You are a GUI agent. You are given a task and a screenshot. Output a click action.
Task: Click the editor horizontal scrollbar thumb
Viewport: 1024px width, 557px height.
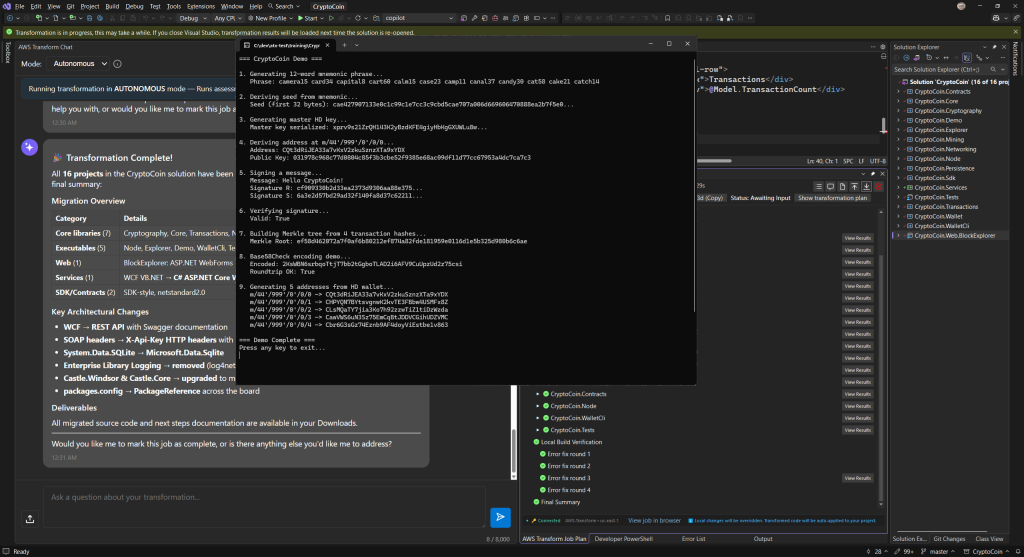[714, 161]
